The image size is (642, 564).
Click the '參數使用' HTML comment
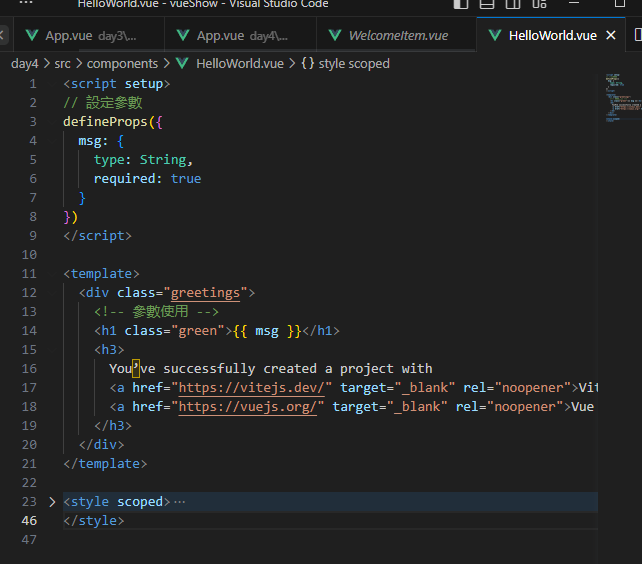click(156, 312)
